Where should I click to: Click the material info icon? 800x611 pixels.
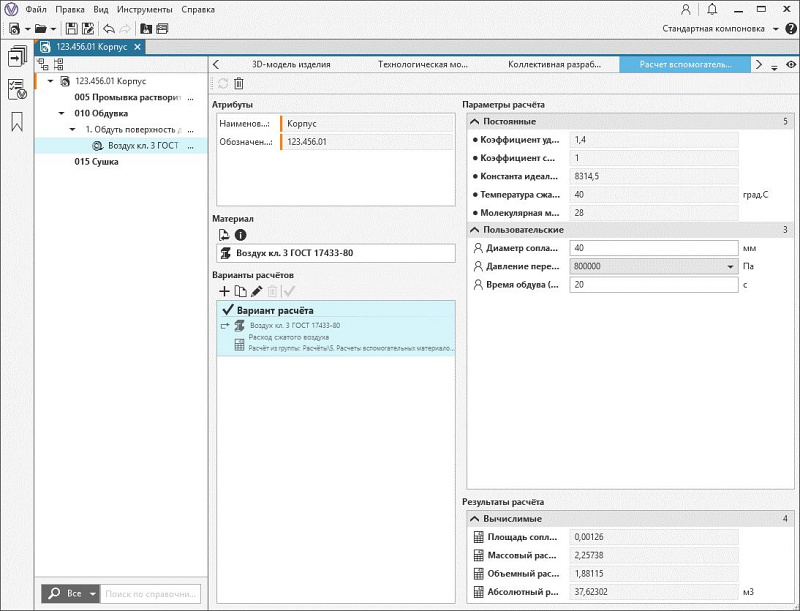(240, 235)
